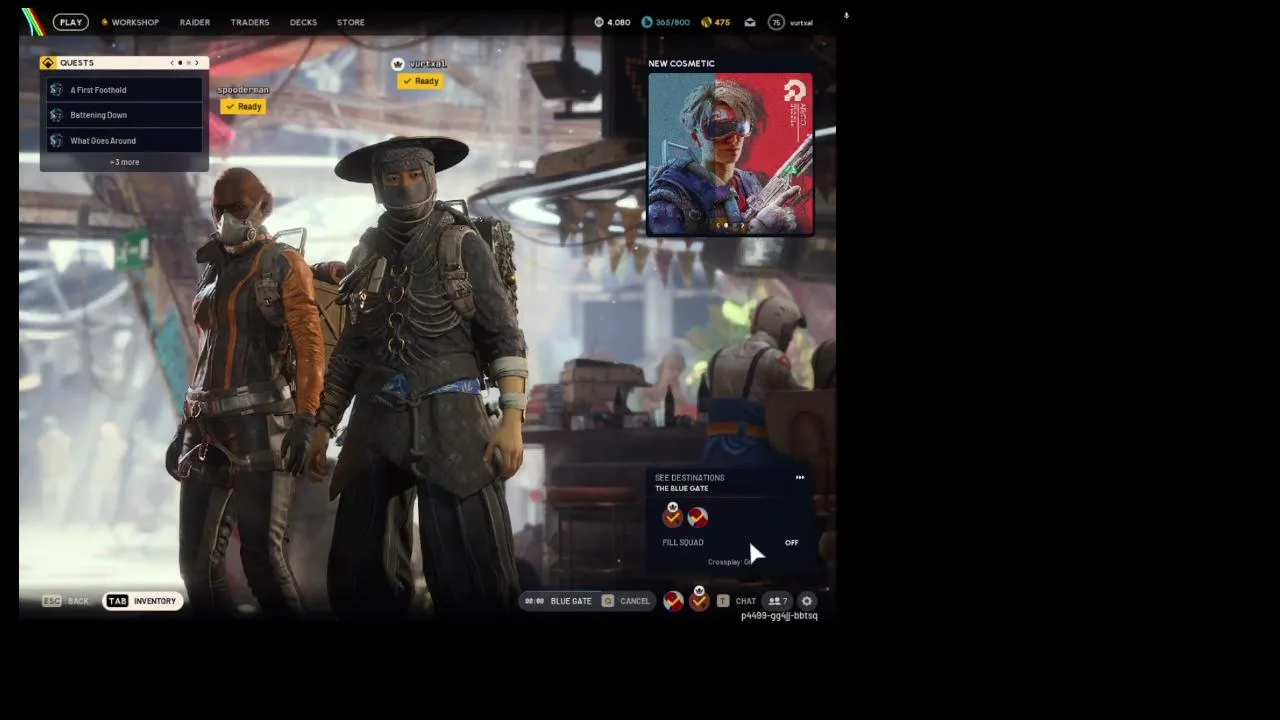Open the Store tab
The image size is (1280, 720).
click(351, 22)
